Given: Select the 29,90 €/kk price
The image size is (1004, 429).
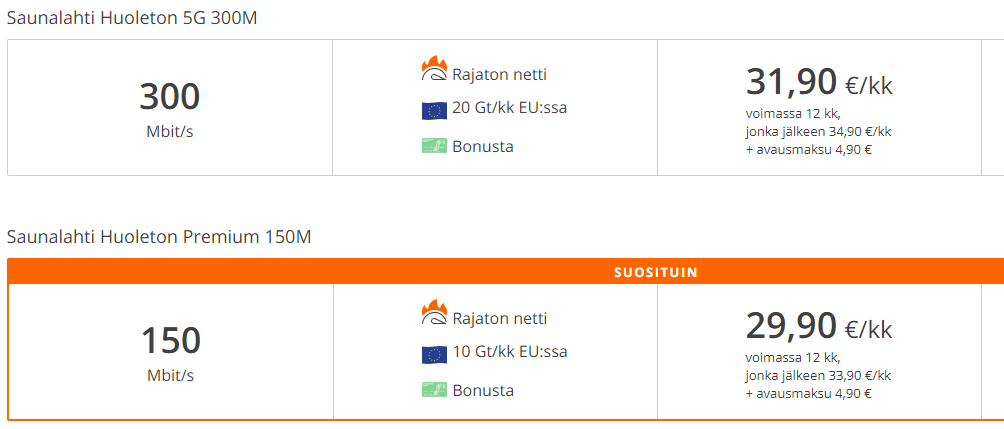Looking at the screenshot, I should point(819,327).
